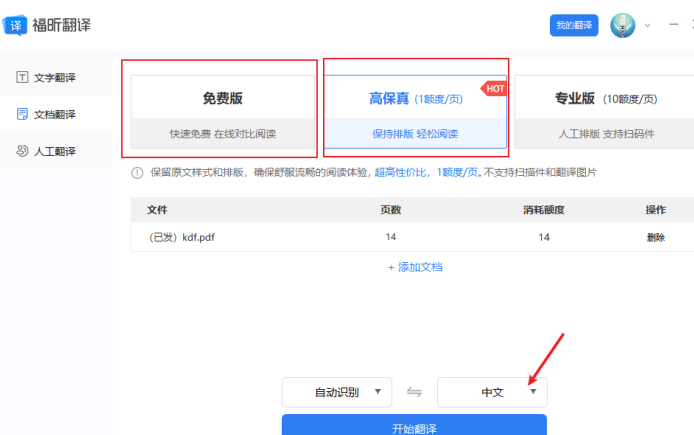Select the file name (已发) kdf.pdf
This screenshot has width=694, height=435.
click(181, 237)
